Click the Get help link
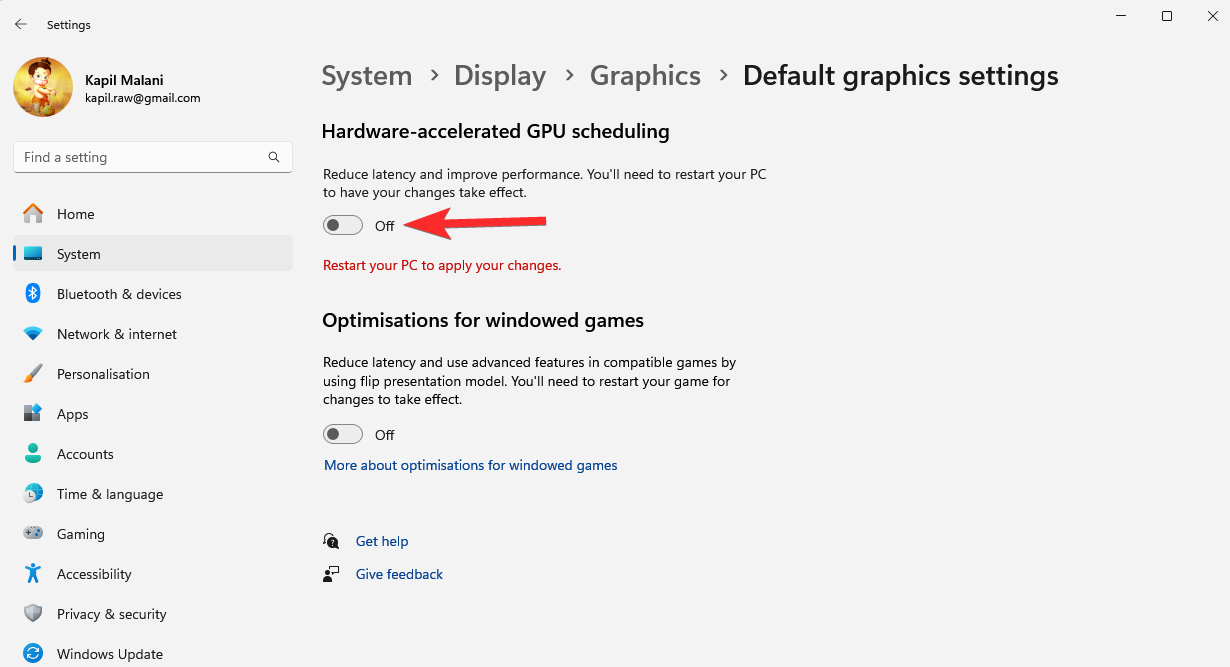Image resolution: width=1230 pixels, height=667 pixels. click(x=382, y=541)
